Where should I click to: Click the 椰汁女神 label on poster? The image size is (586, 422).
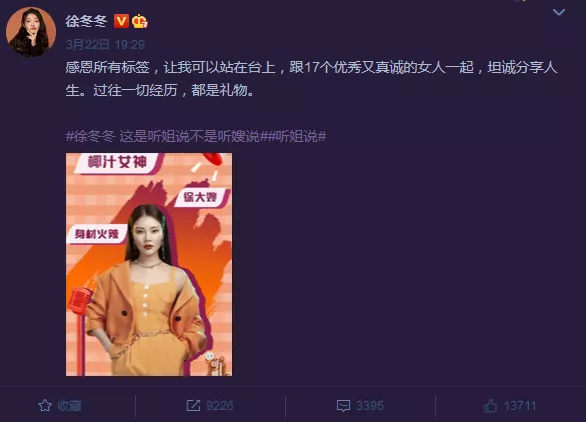click(117, 163)
